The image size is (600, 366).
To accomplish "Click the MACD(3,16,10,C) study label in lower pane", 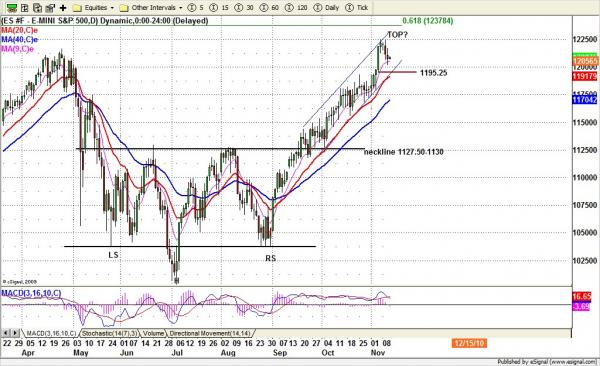I will click(31, 293).
